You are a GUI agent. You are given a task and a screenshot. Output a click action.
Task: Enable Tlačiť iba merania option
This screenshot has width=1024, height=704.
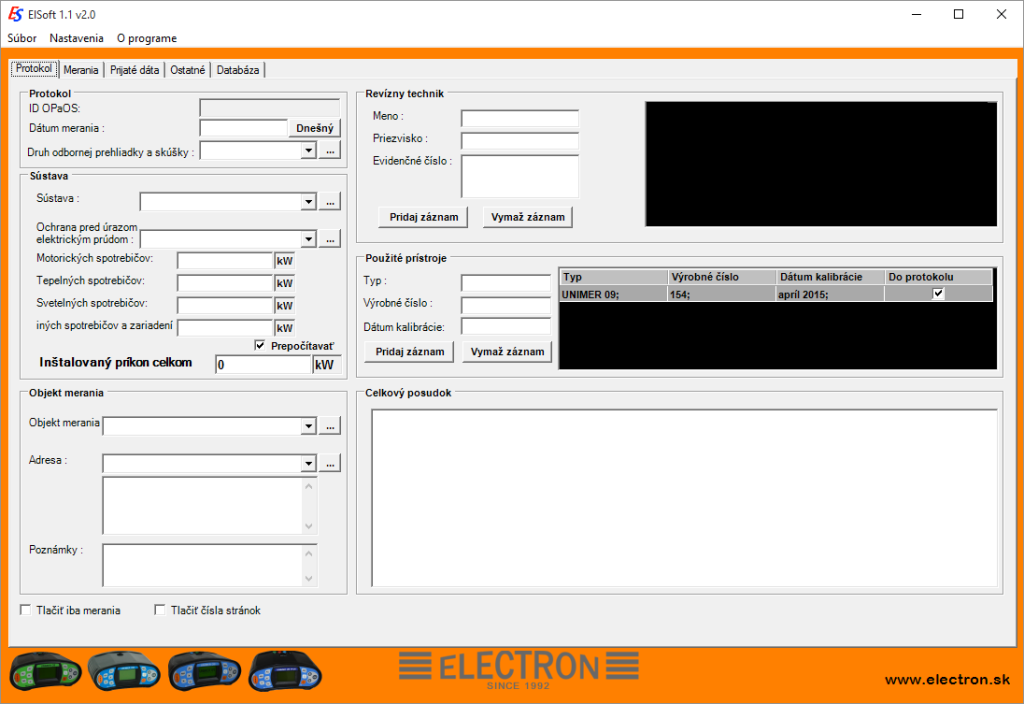[24, 609]
